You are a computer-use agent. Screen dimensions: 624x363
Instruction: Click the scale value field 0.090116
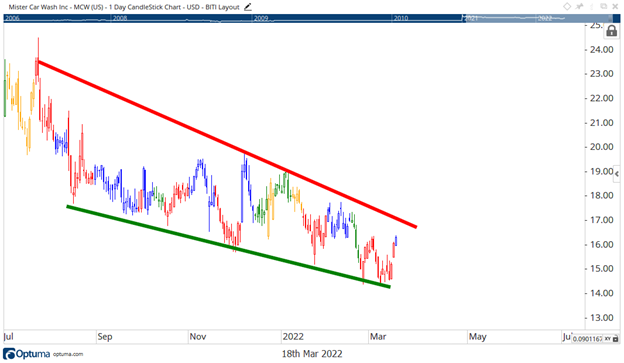pyautogui.click(x=587, y=339)
